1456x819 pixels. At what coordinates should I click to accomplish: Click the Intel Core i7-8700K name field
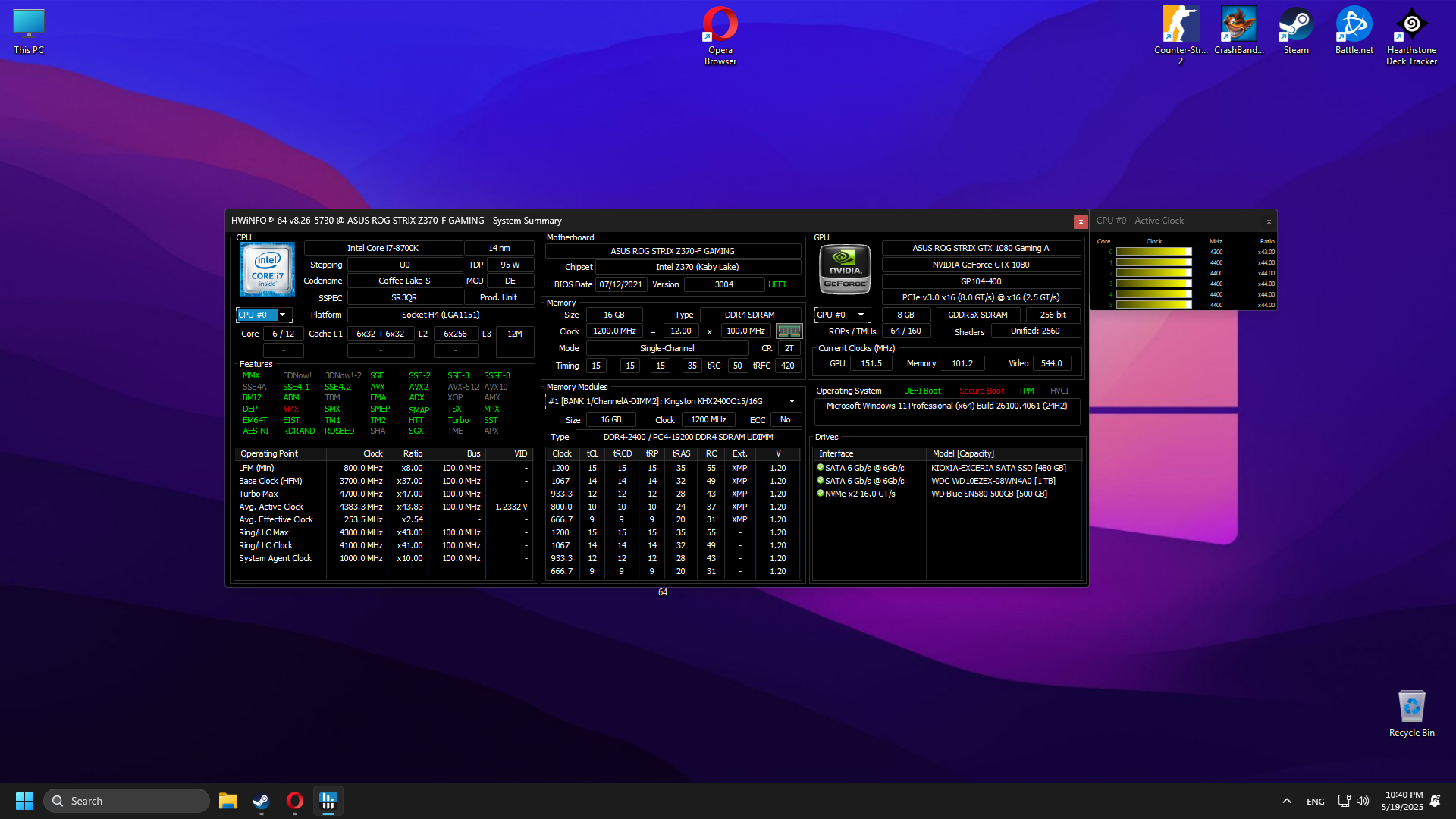tap(383, 248)
